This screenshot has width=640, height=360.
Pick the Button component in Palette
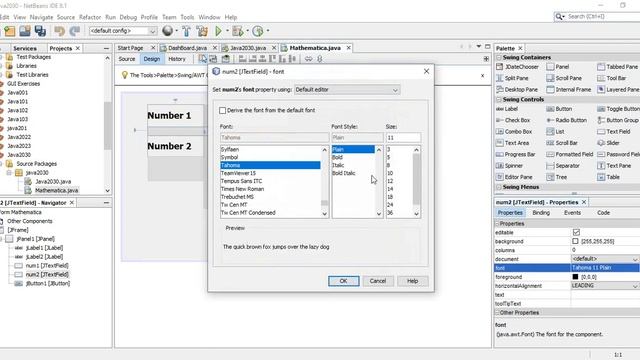(x=559, y=109)
